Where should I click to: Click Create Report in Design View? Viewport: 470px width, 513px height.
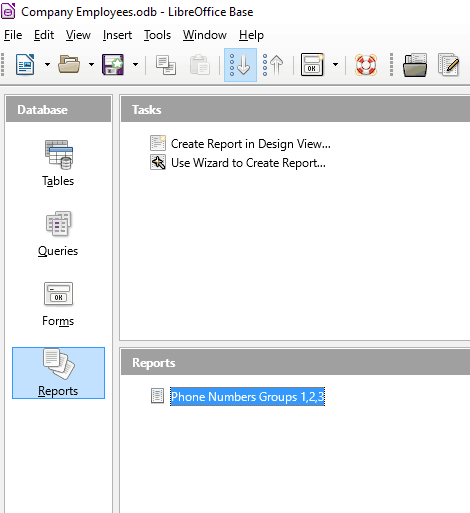251,144
